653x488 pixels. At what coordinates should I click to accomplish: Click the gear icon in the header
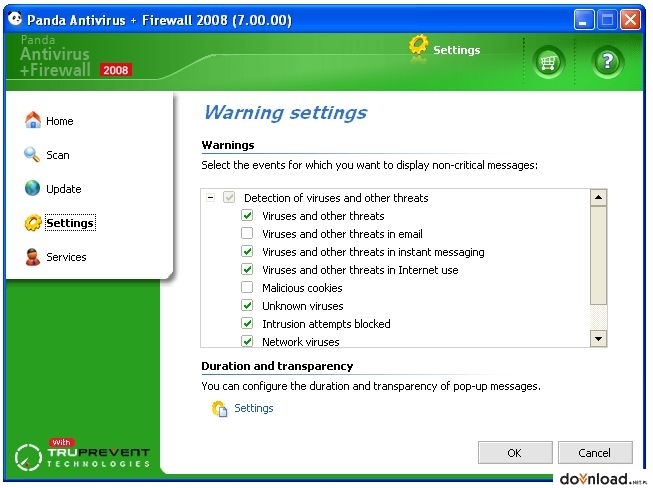[x=419, y=46]
